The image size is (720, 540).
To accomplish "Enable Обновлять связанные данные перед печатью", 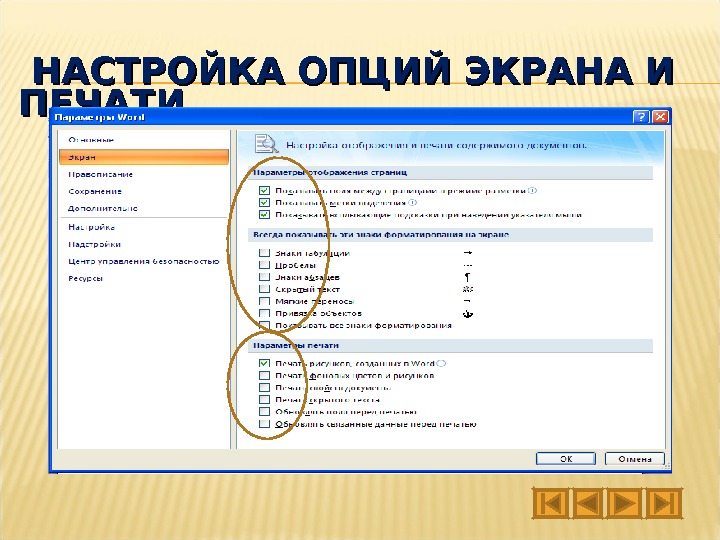I will pyautogui.click(x=264, y=424).
